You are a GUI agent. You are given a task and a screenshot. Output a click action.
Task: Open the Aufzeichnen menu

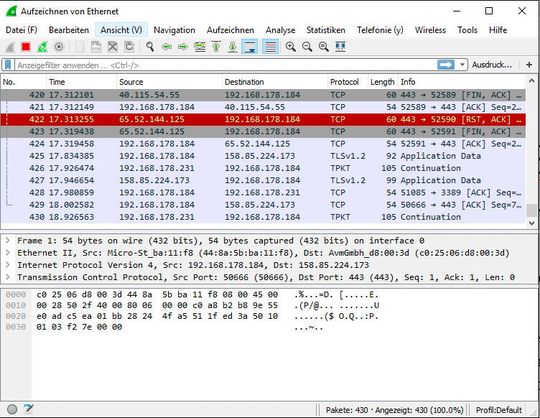tap(230, 30)
